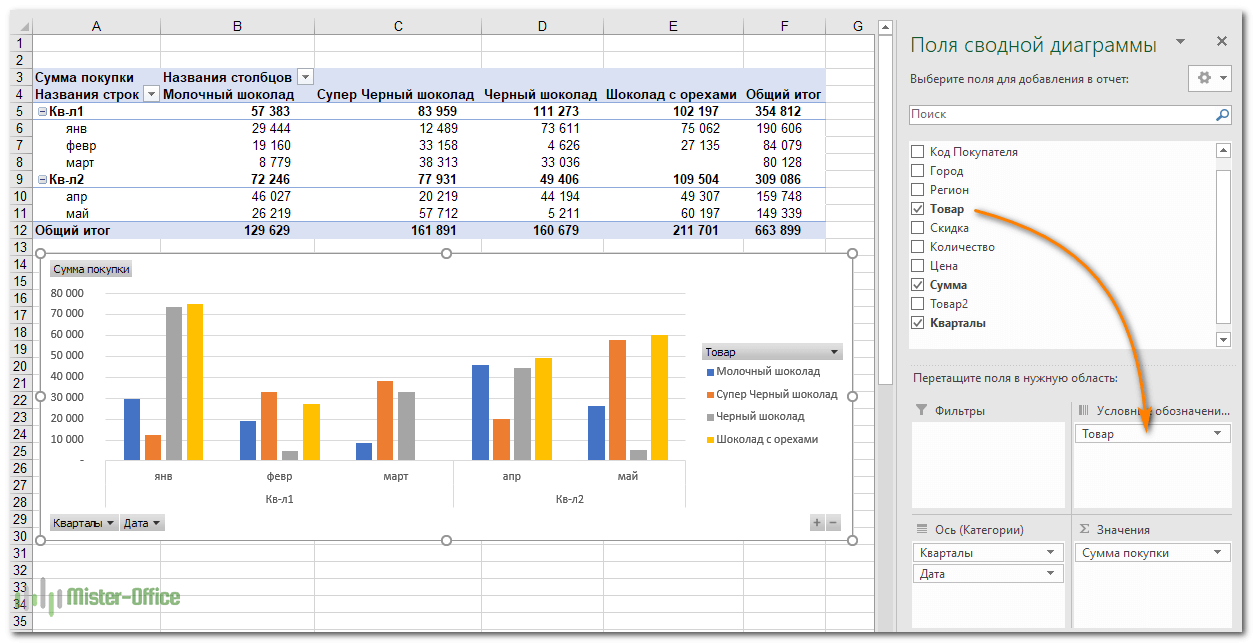Open the Названия строк filter dropdown
This screenshot has width=1253, height=643.
pyautogui.click(x=151, y=94)
